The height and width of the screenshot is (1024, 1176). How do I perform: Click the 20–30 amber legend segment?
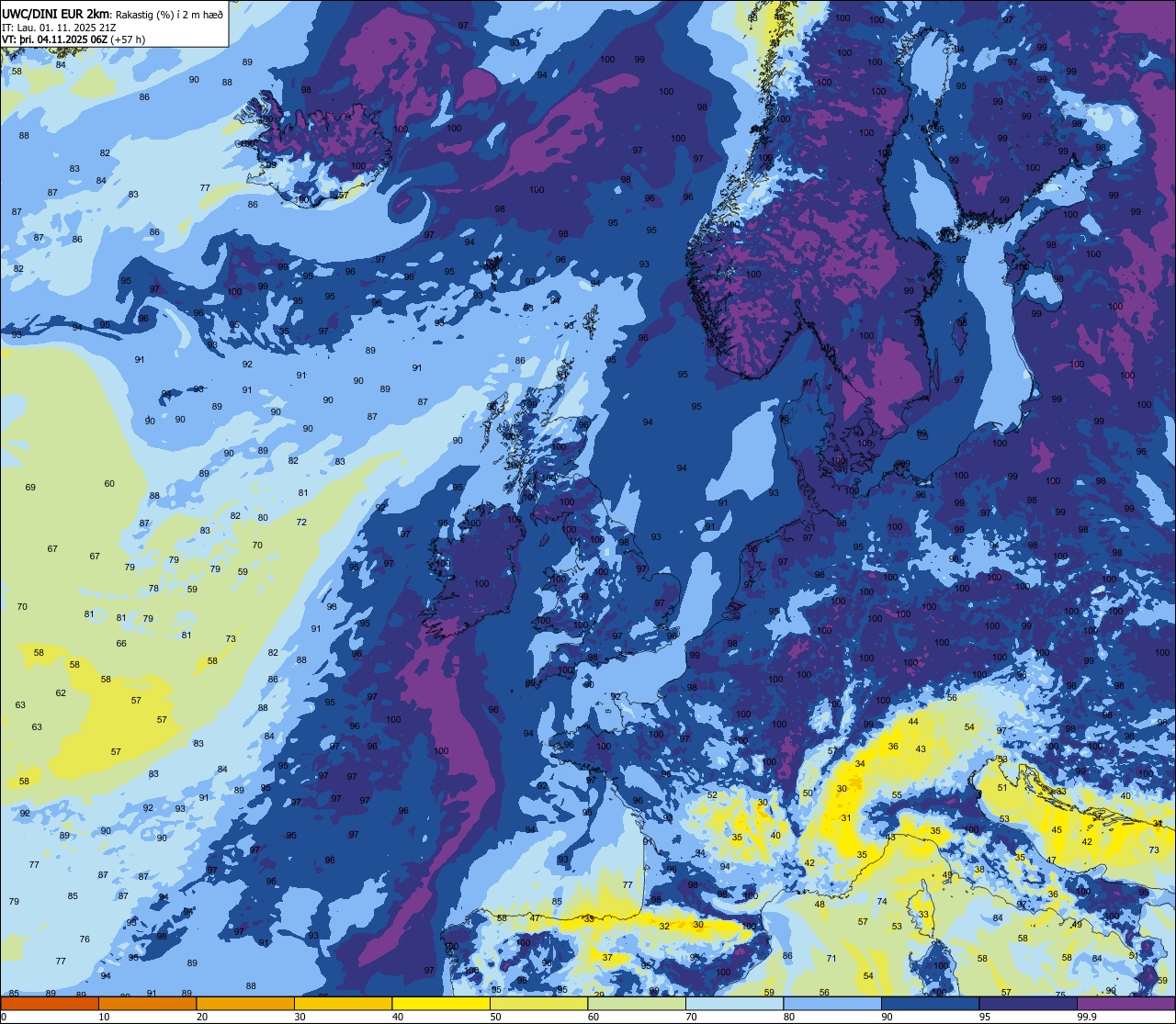(245, 1004)
